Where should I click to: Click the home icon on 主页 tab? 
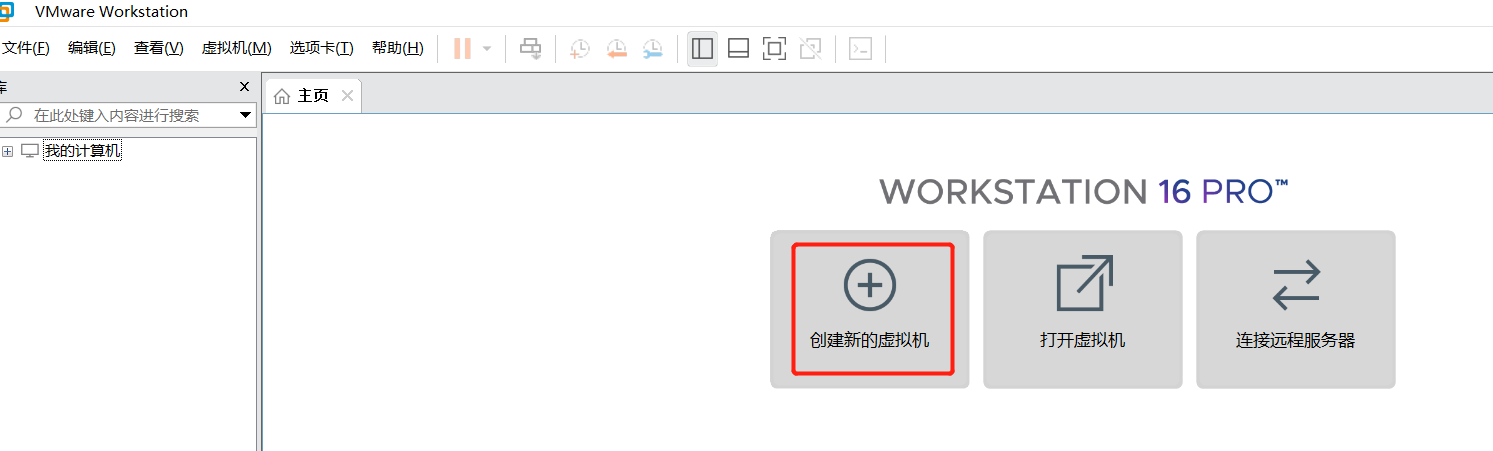[282, 96]
